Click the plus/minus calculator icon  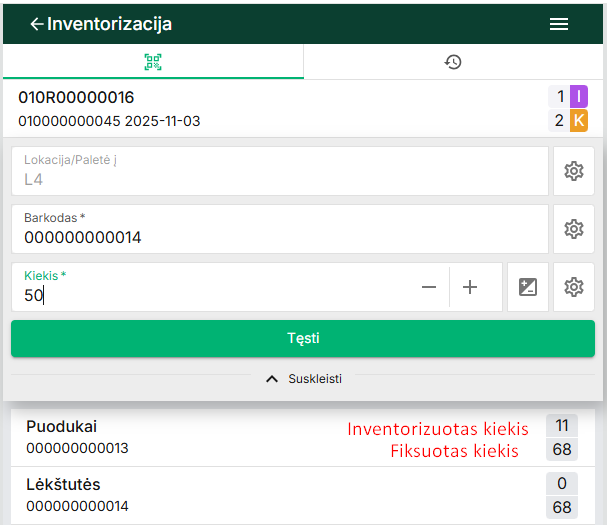coord(528,287)
